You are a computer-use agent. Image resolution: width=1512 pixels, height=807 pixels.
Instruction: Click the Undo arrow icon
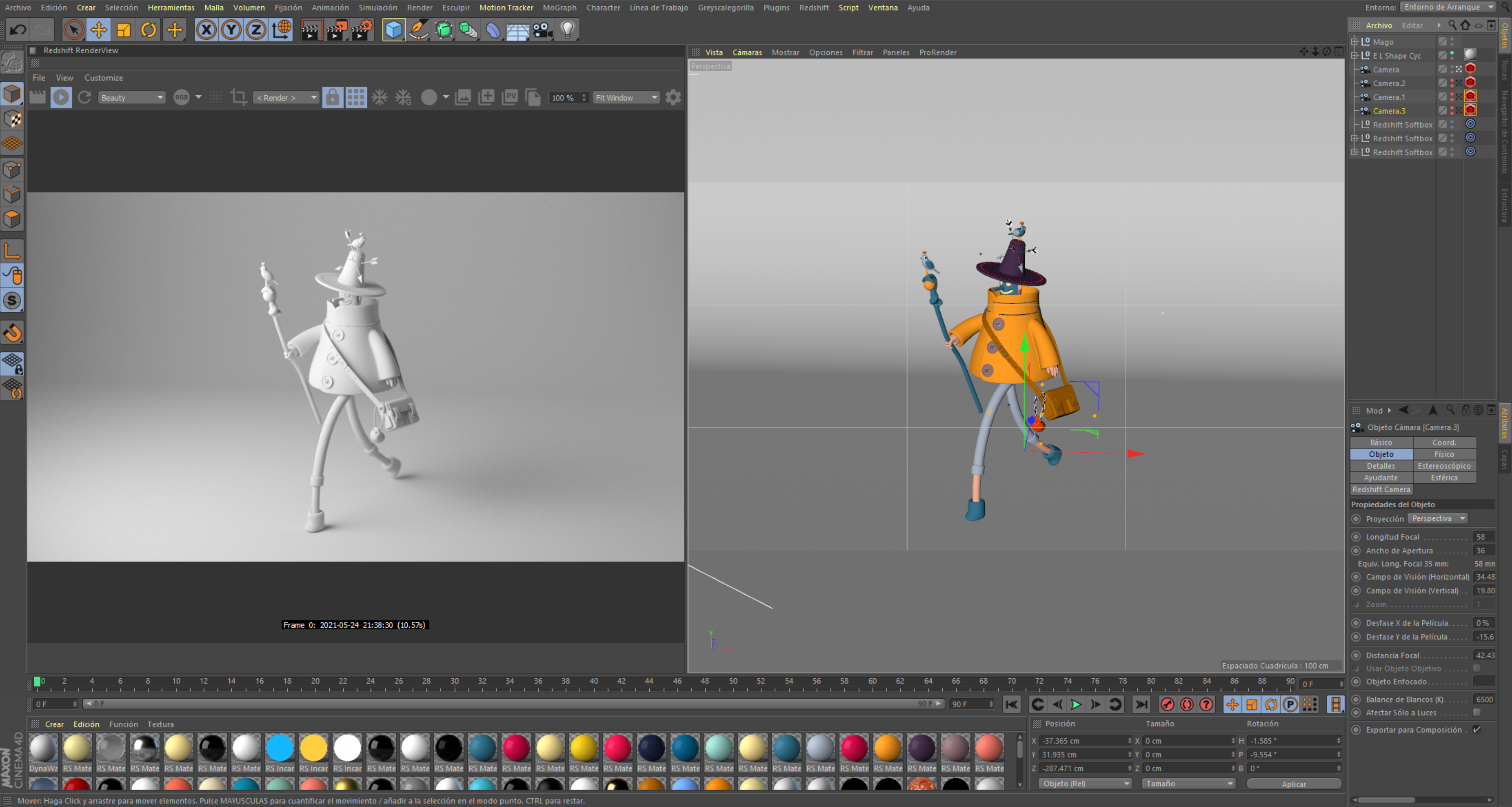[18, 30]
